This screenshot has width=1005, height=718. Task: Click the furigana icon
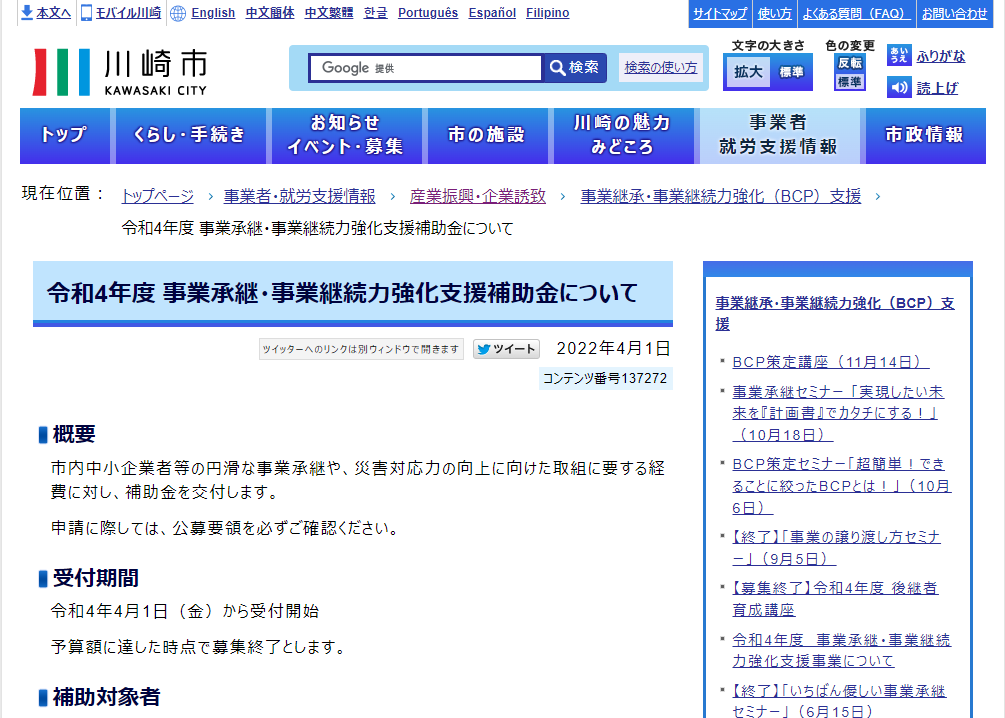click(x=899, y=56)
